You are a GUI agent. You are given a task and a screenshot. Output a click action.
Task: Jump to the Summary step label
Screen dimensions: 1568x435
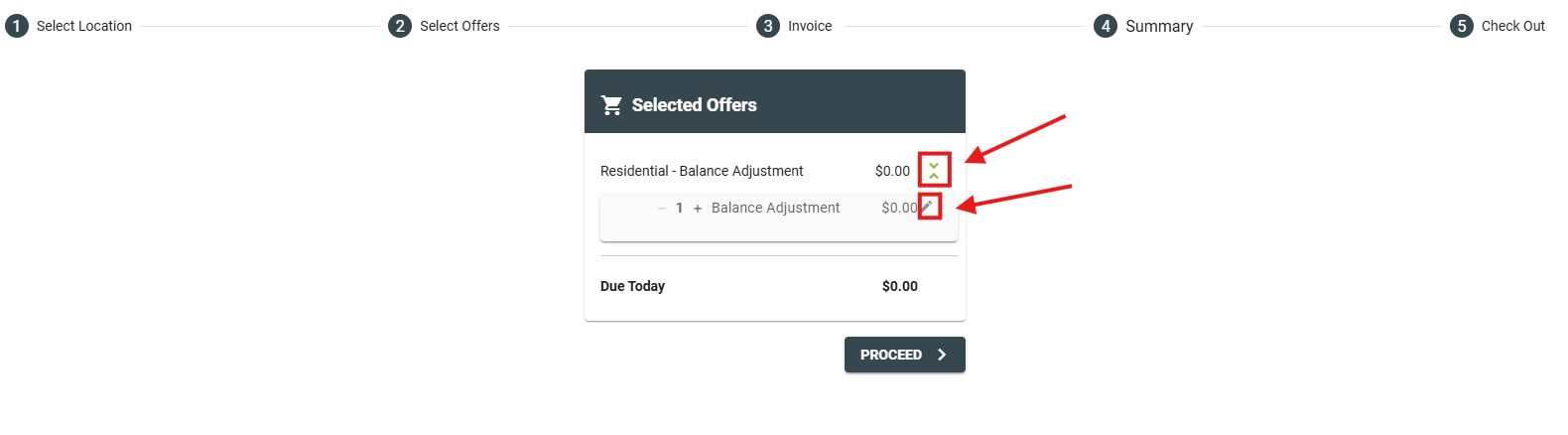pyautogui.click(x=1159, y=26)
